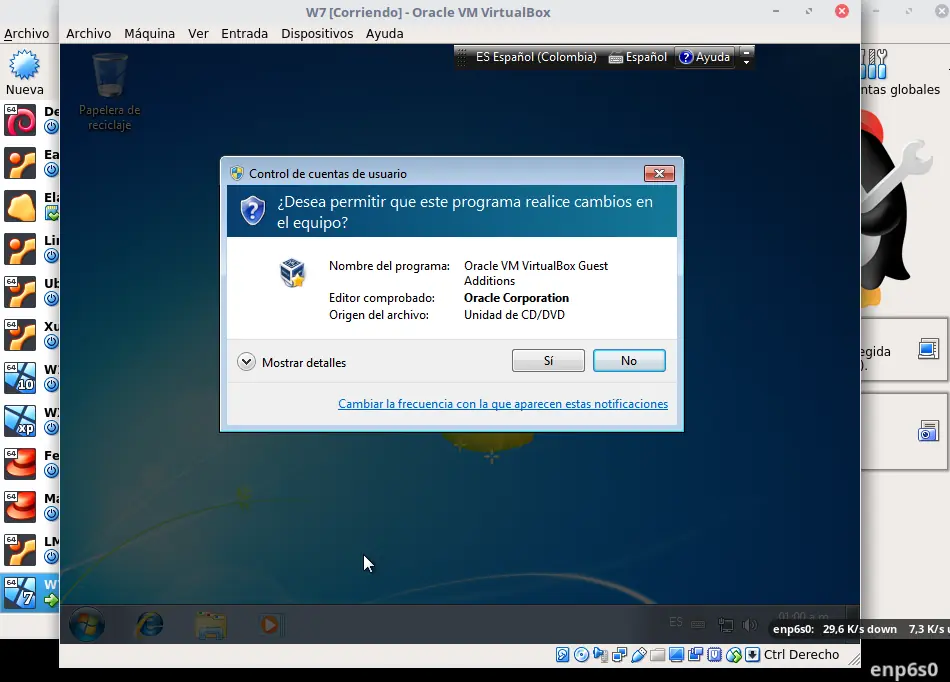
Task: Select the Debian VM swirl icon
Action: (20, 120)
